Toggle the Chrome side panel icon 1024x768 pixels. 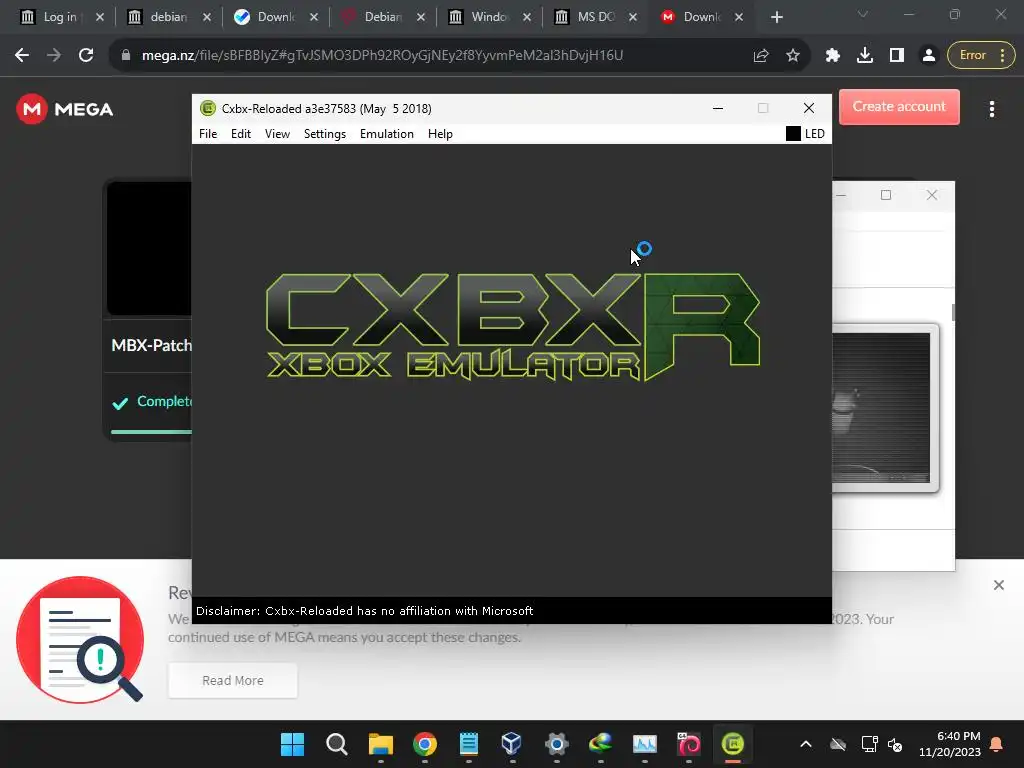click(897, 56)
